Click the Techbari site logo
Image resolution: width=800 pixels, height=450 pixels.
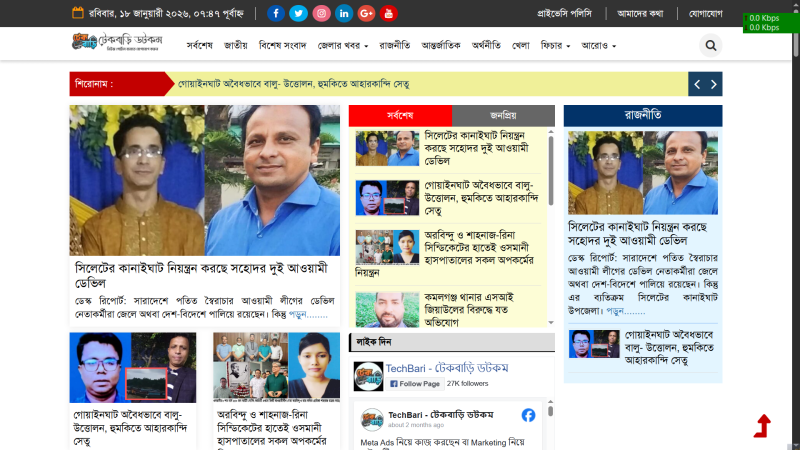[x=117, y=42]
